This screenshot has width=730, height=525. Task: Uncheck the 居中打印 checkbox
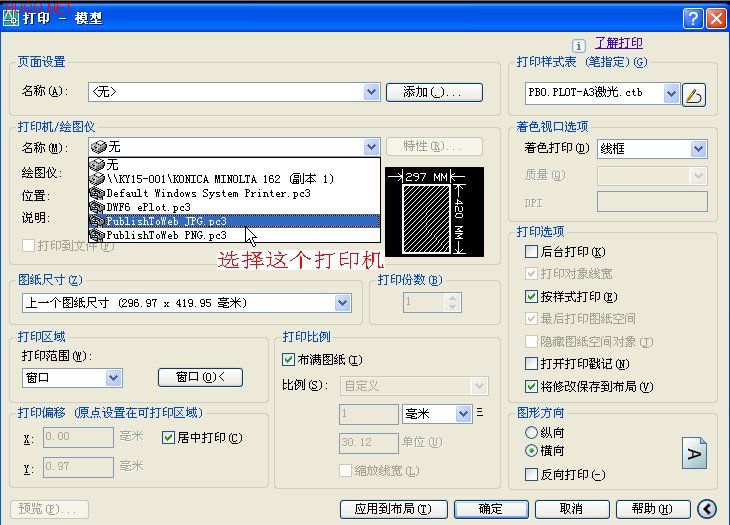click(168, 438)
